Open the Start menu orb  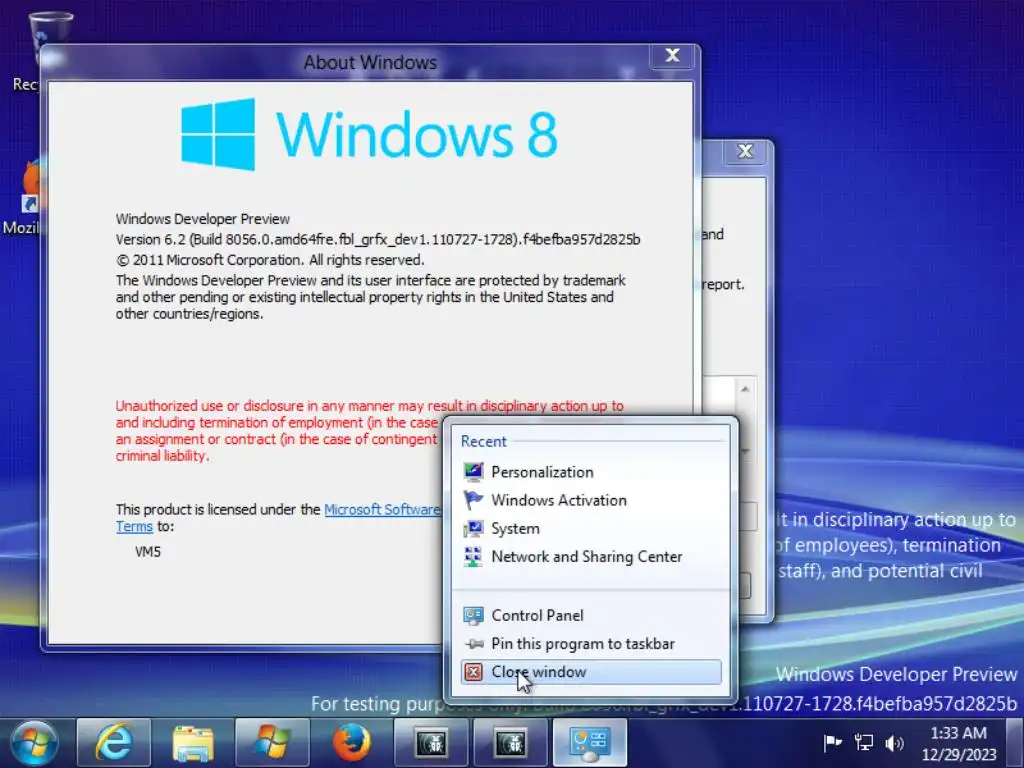point(33,743)
